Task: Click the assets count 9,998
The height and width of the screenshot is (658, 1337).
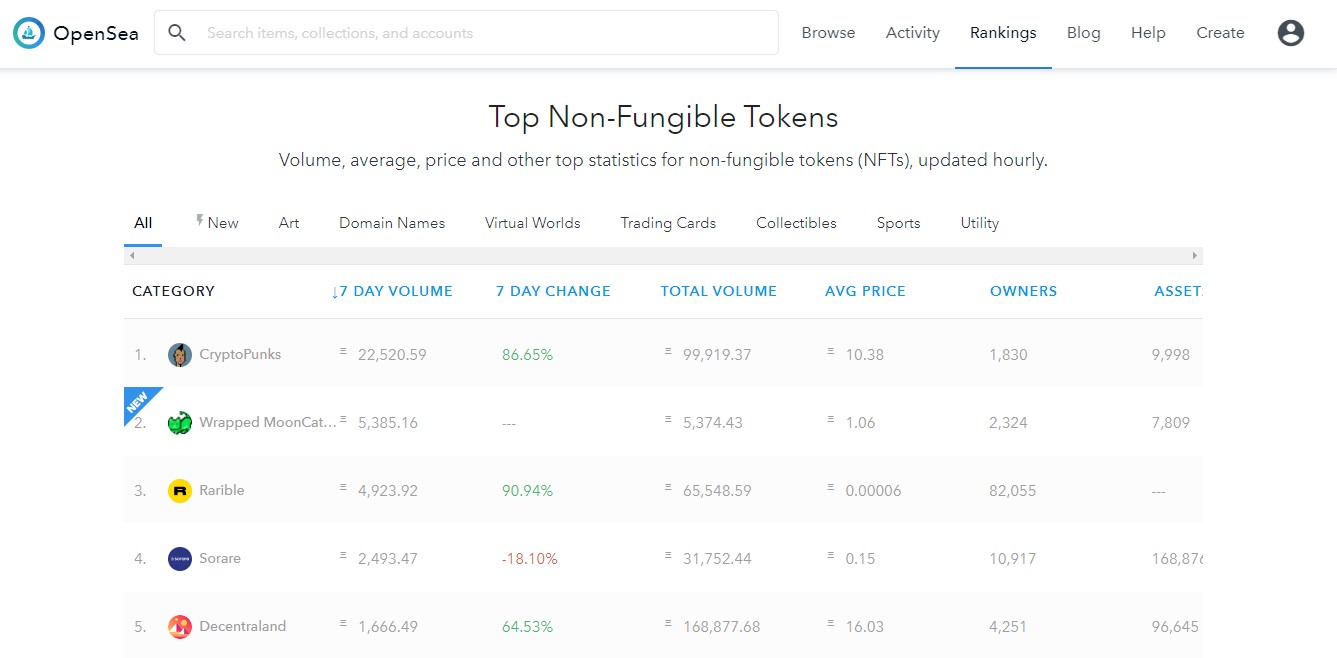Action: pos(1171,355)
